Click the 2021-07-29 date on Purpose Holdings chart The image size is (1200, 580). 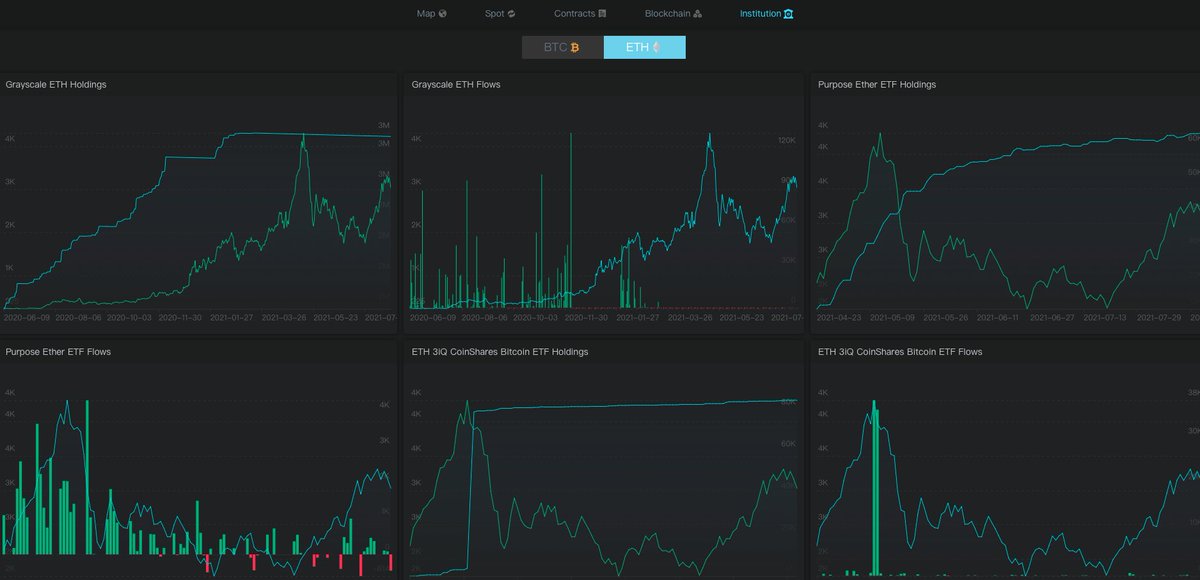pyautogui.click(x=1157, y=317)
